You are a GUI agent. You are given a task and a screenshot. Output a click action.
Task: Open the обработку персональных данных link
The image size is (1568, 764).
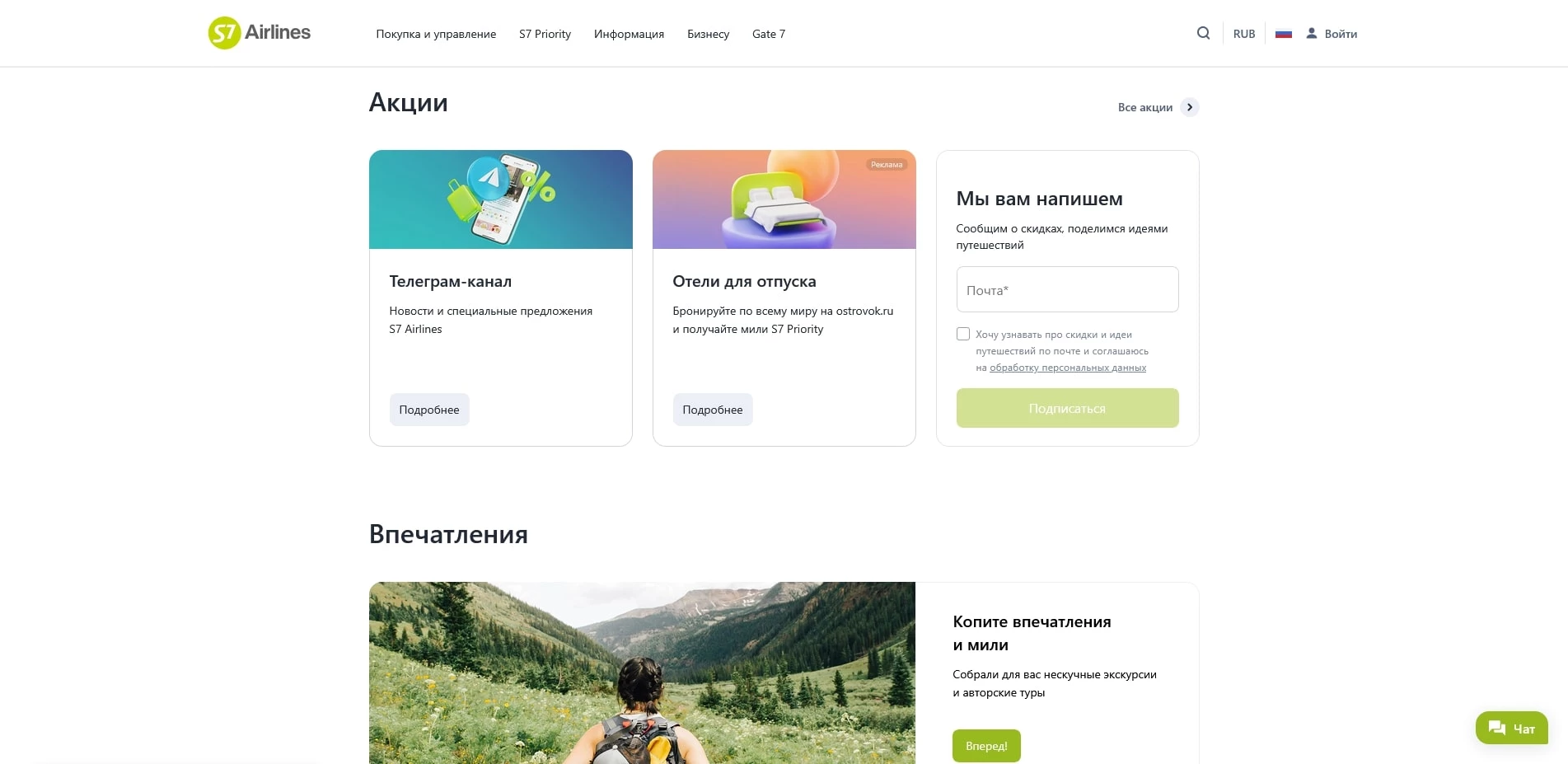(x=1068, y=368)
